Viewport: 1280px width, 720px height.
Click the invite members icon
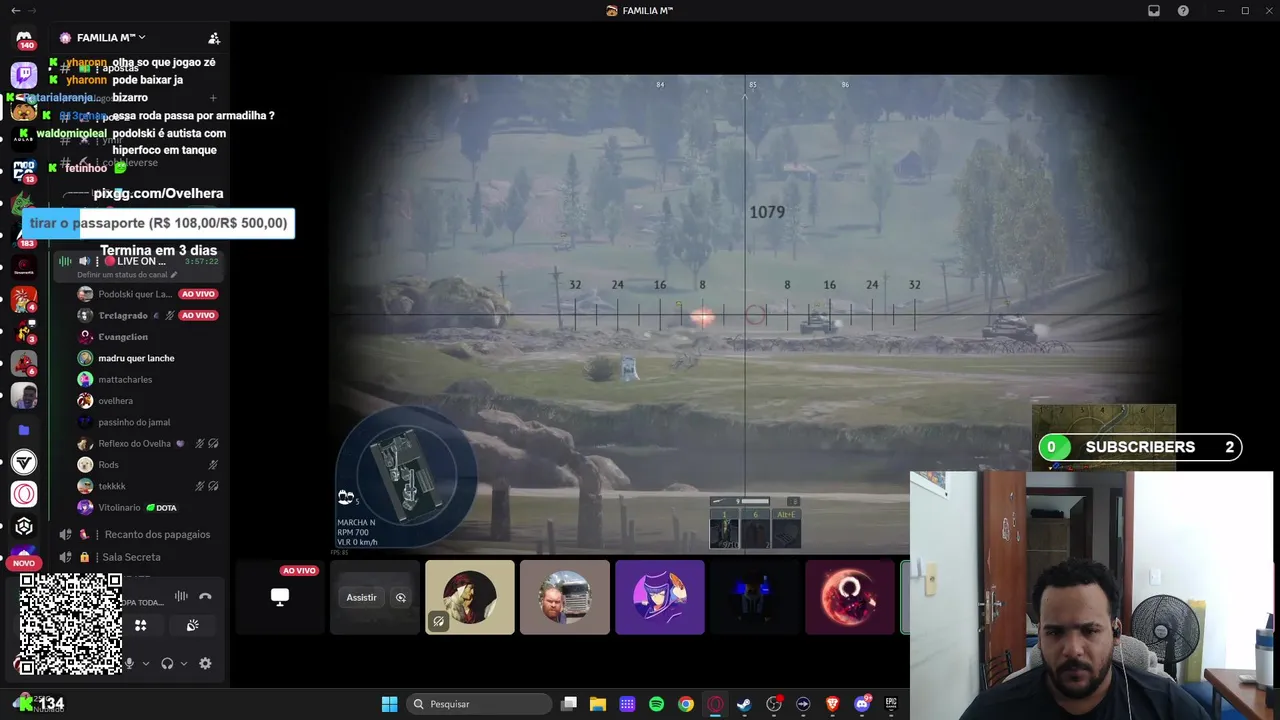(214, 38)
